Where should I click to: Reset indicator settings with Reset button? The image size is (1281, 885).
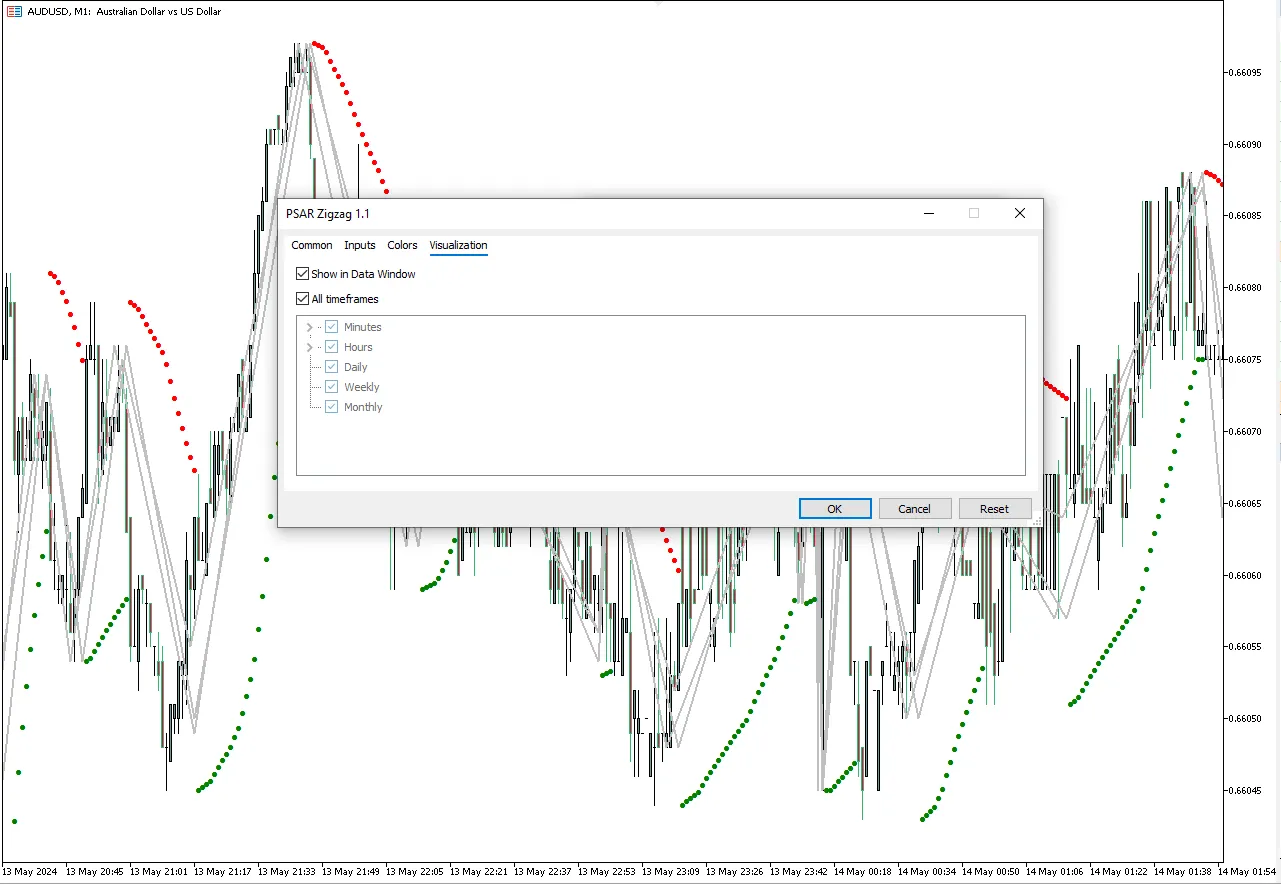[994, 509]
